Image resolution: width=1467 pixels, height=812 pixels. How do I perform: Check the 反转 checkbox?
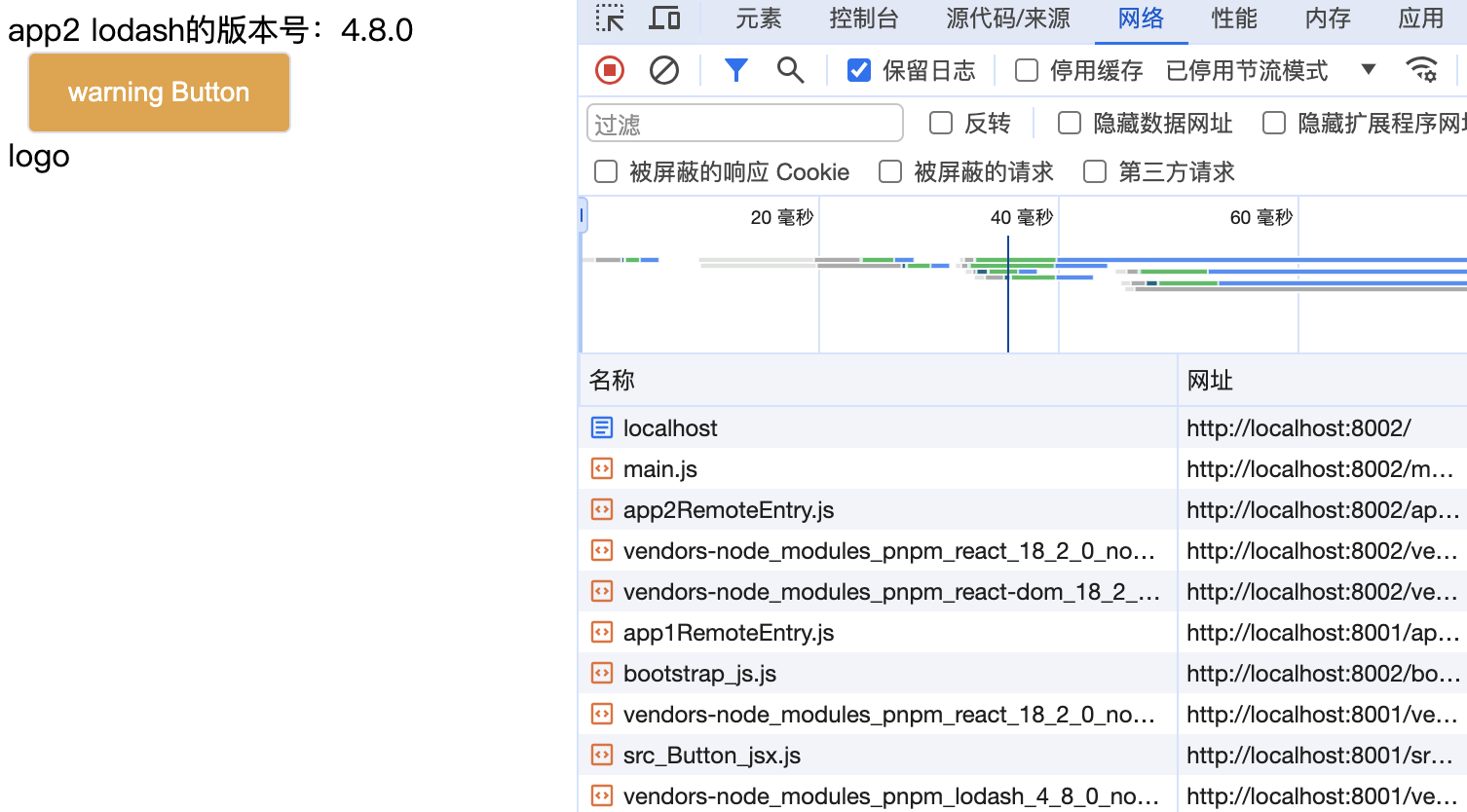click(941, 123)
